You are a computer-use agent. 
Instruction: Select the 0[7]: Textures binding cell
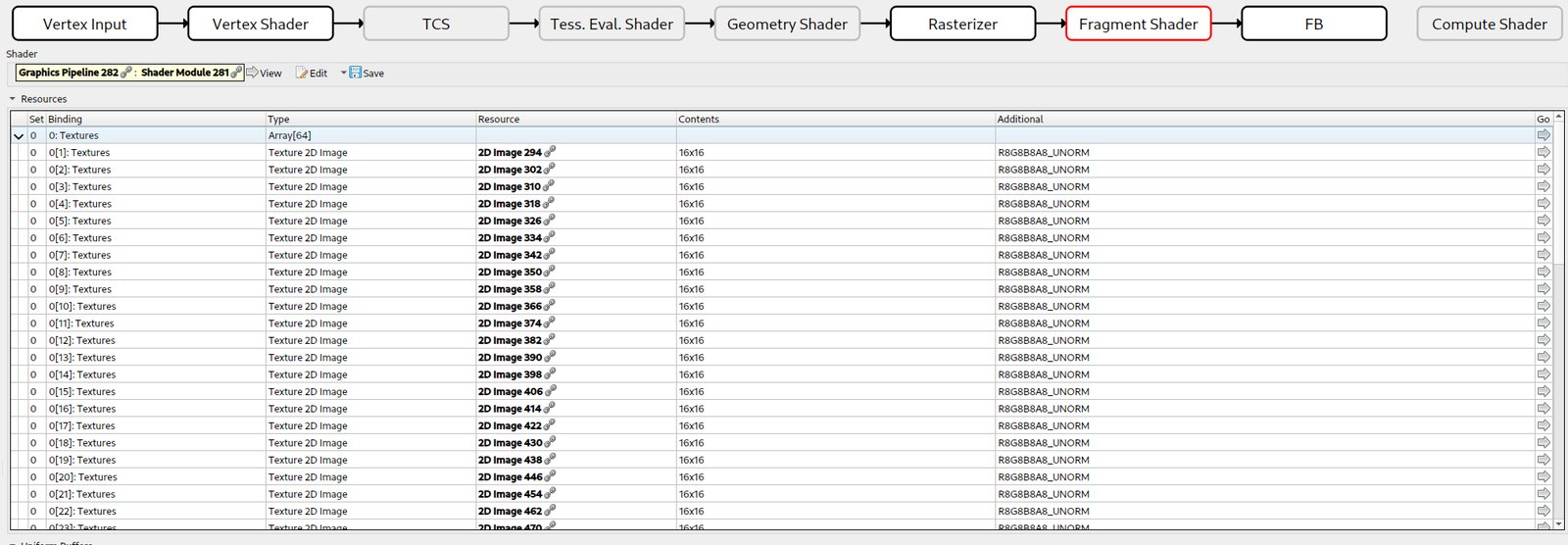tap(155, 255)
